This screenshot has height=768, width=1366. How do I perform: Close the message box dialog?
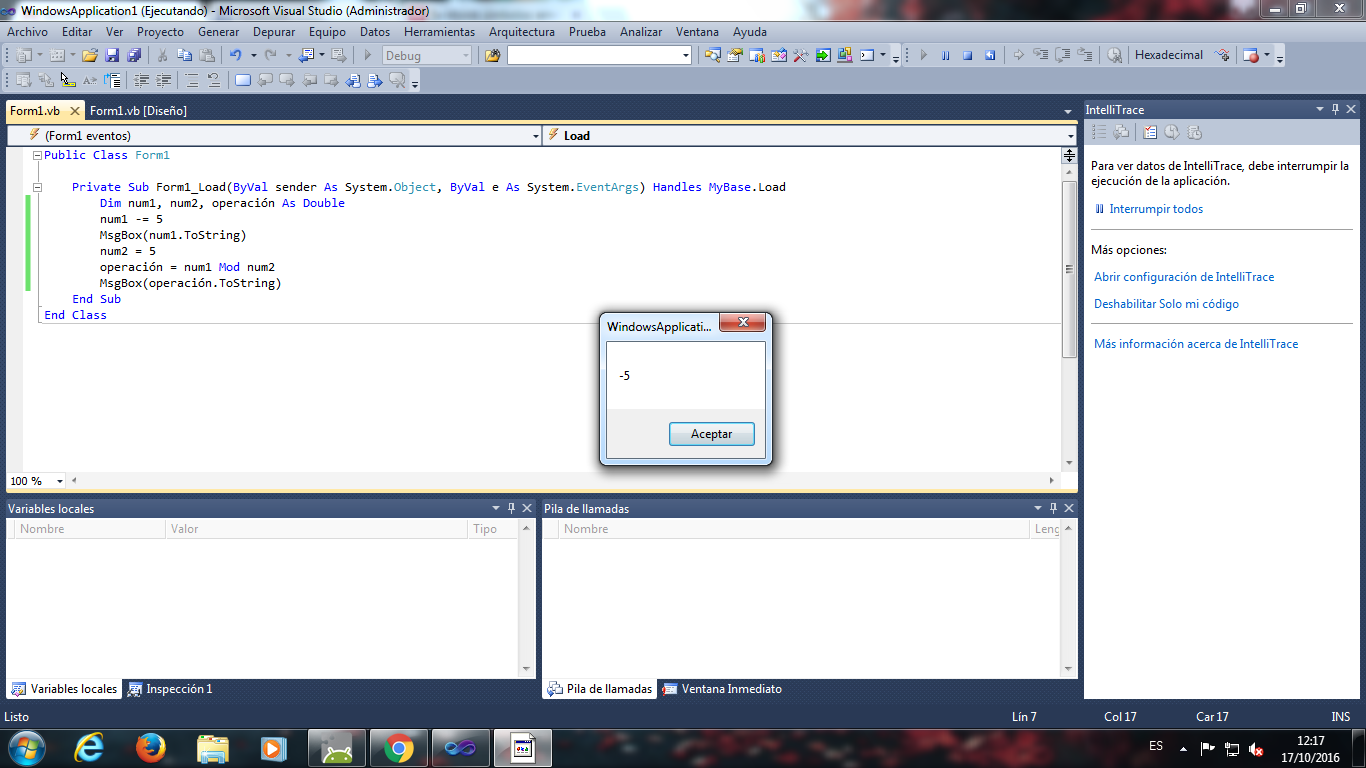pyautogui.click(x=743, y=323)
